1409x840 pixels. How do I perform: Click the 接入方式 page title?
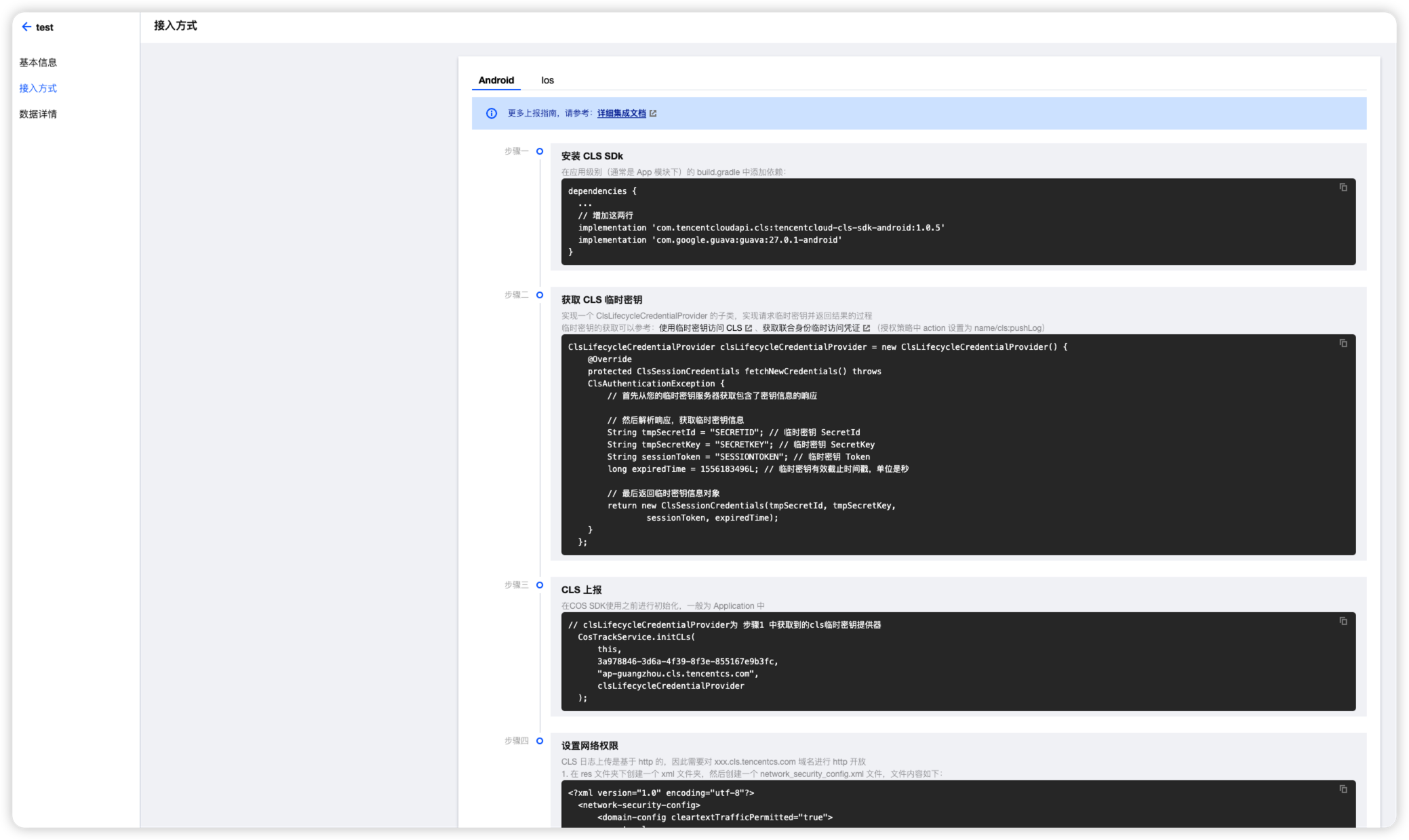[x=175, y=26]
